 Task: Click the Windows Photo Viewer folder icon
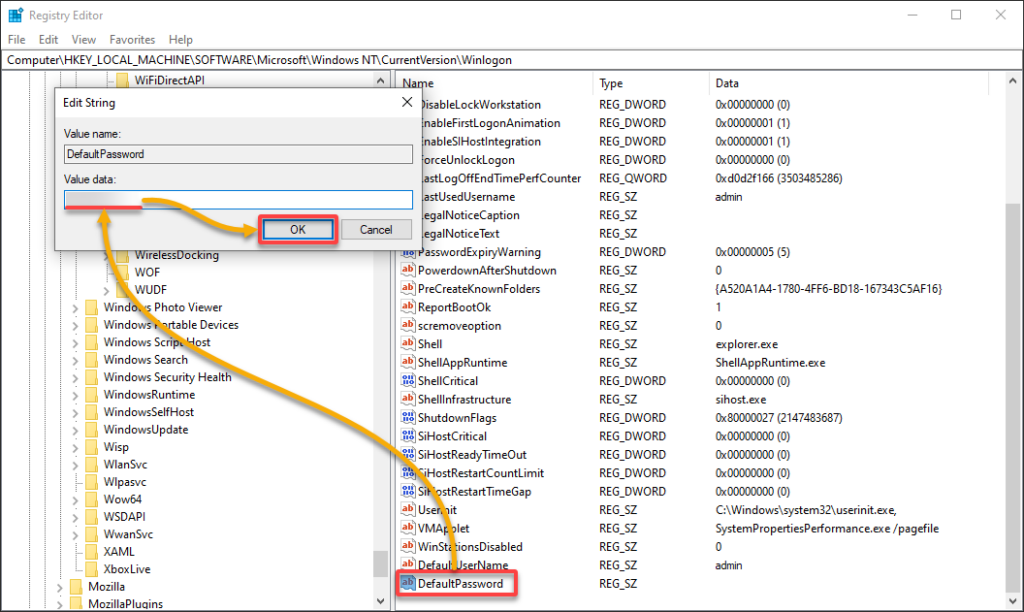(92, 307)
